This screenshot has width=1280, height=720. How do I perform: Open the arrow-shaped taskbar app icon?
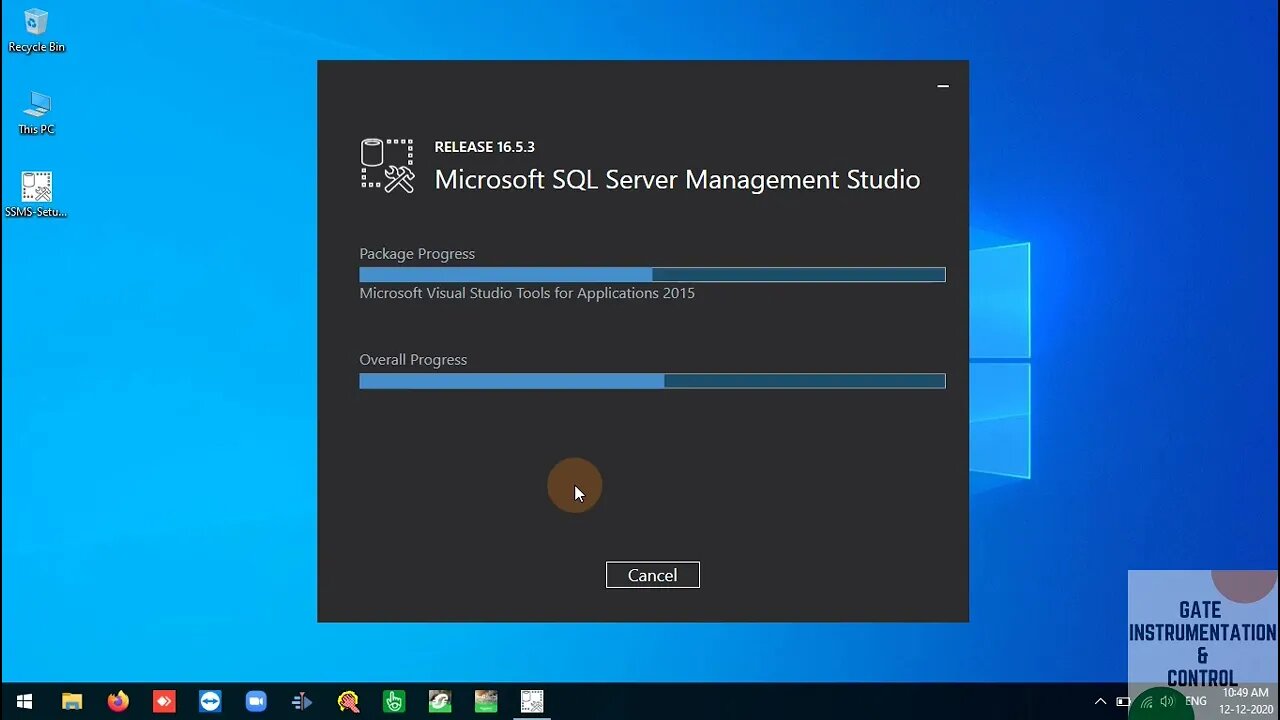(302, 701)
